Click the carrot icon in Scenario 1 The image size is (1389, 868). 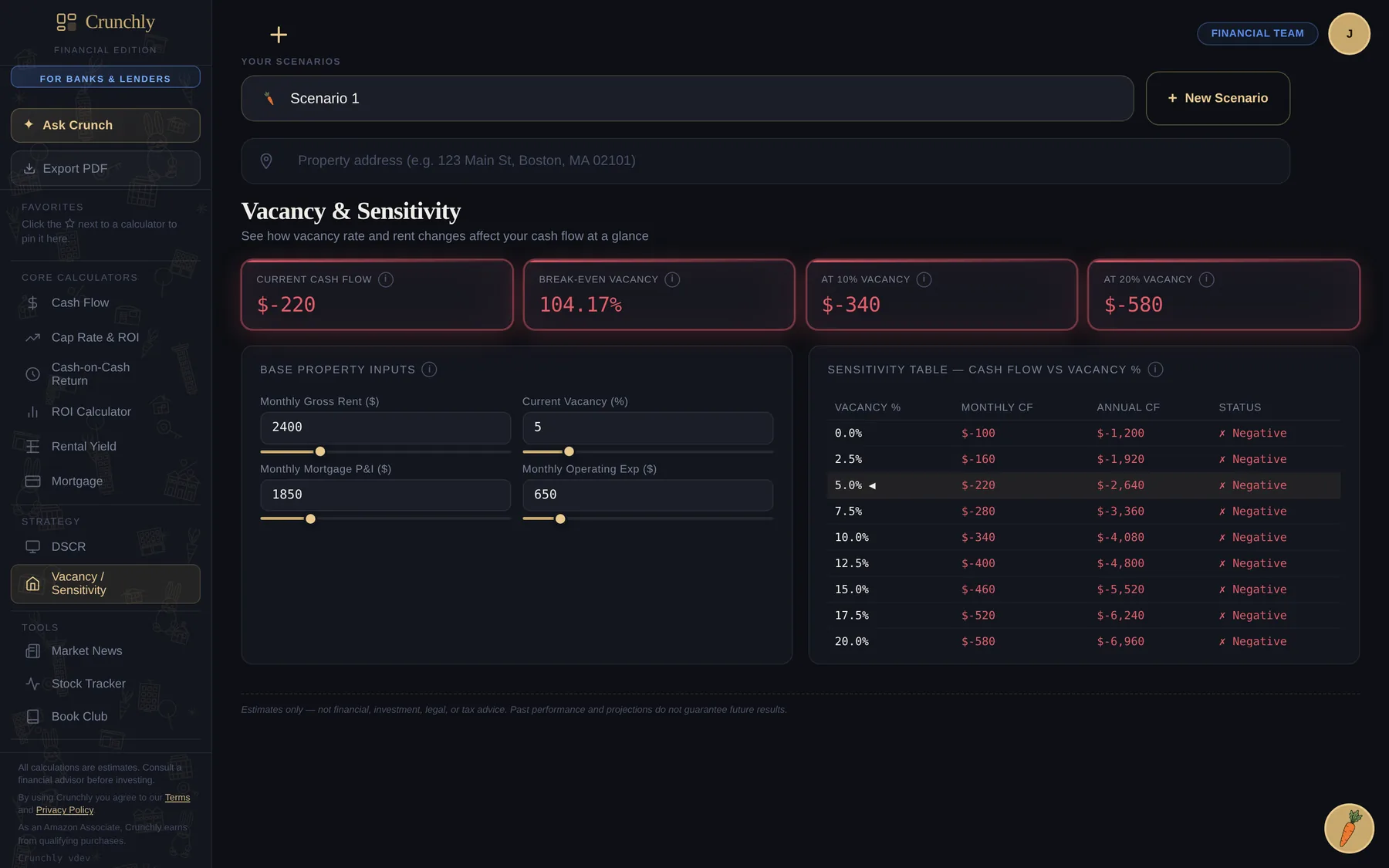269,98
